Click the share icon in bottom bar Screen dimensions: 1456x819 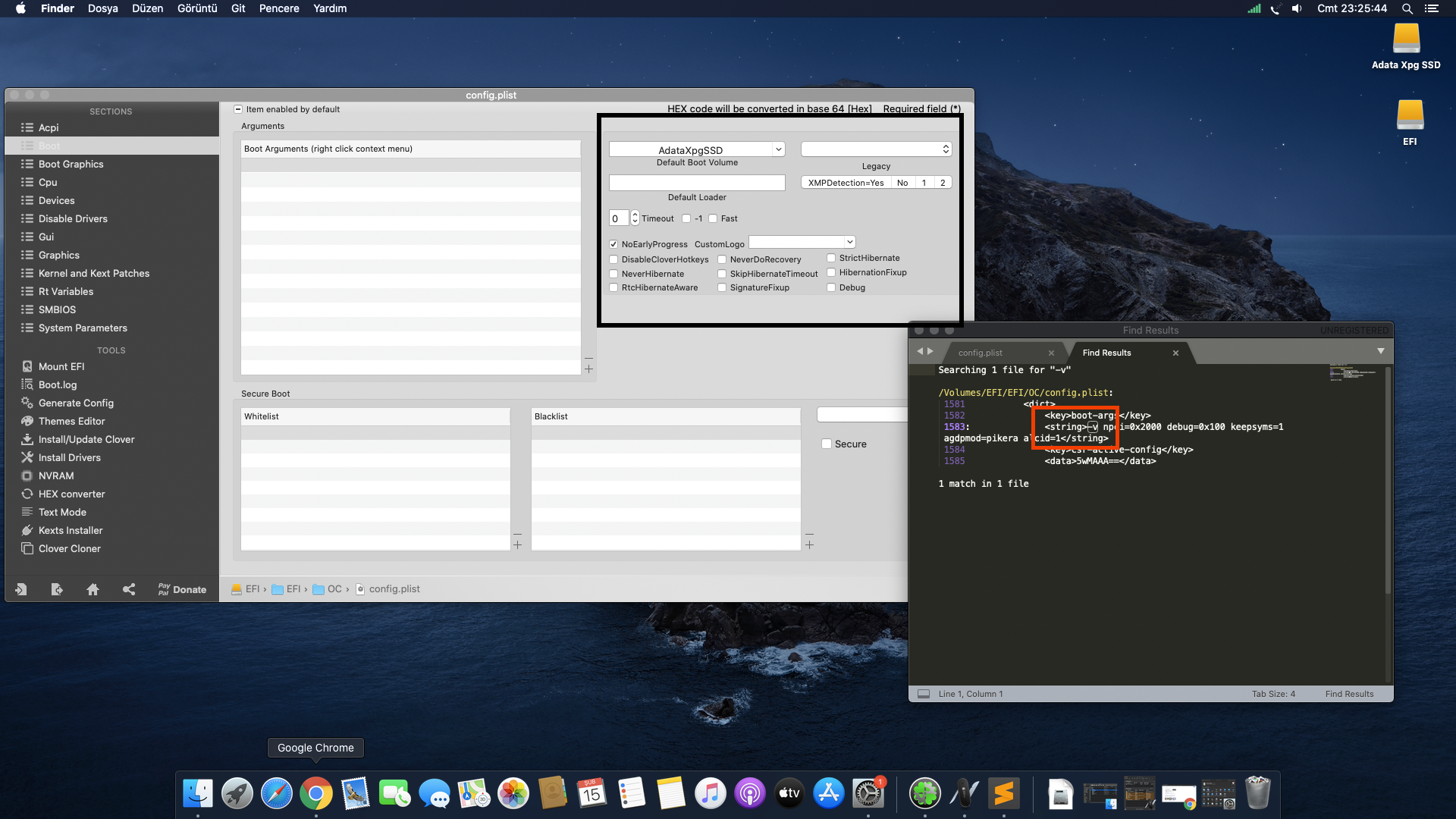[x=129, y=589]
